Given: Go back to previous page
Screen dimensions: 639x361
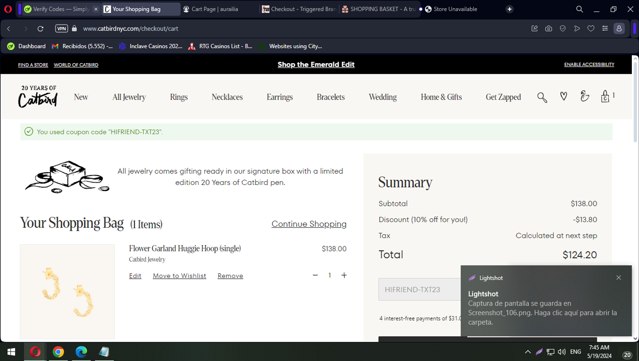Looking at the screenshot, I should pos(9,29).
